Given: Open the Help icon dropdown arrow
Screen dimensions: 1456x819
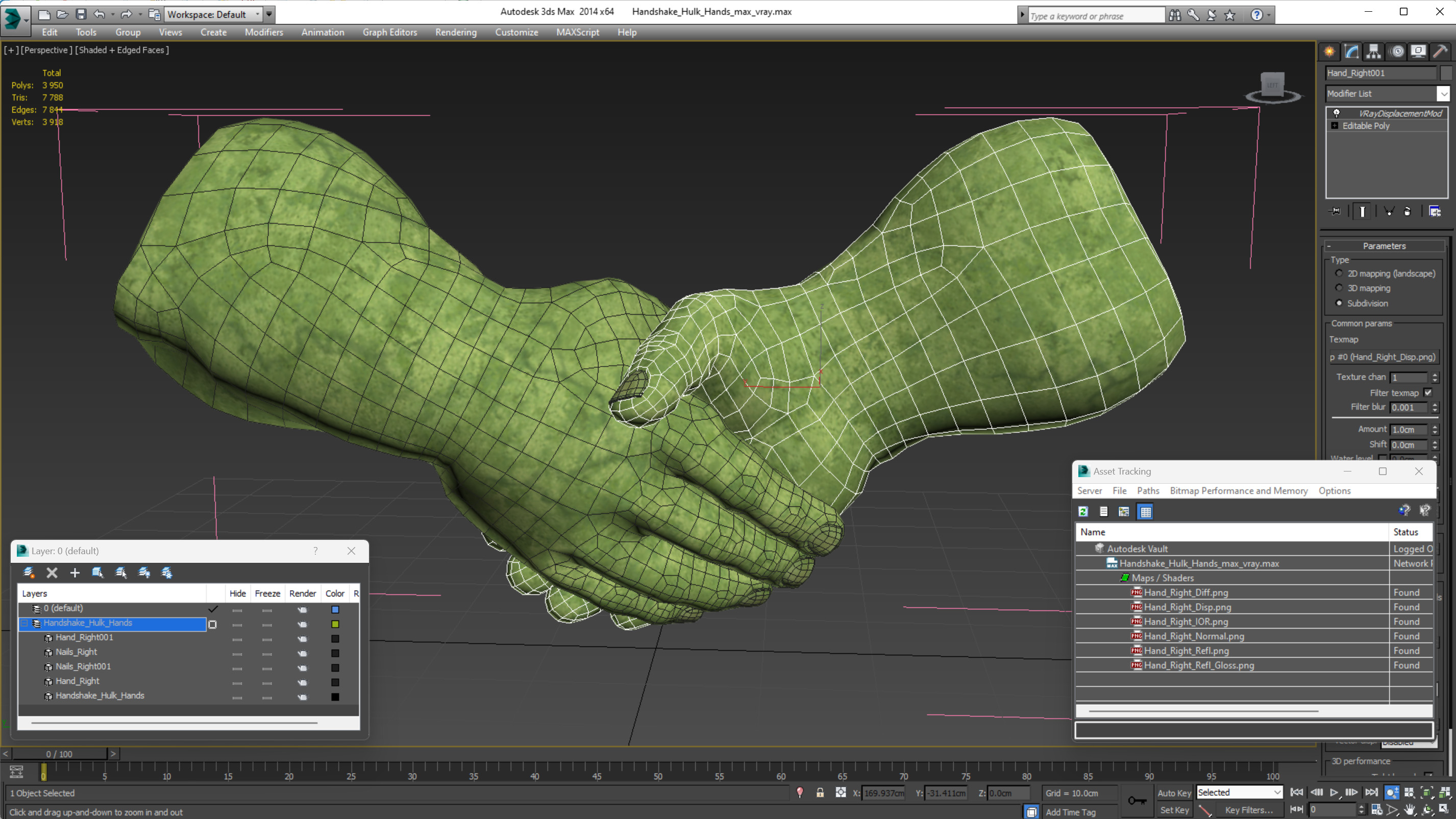Looking at the screenshot, I should coord(1269,15).
